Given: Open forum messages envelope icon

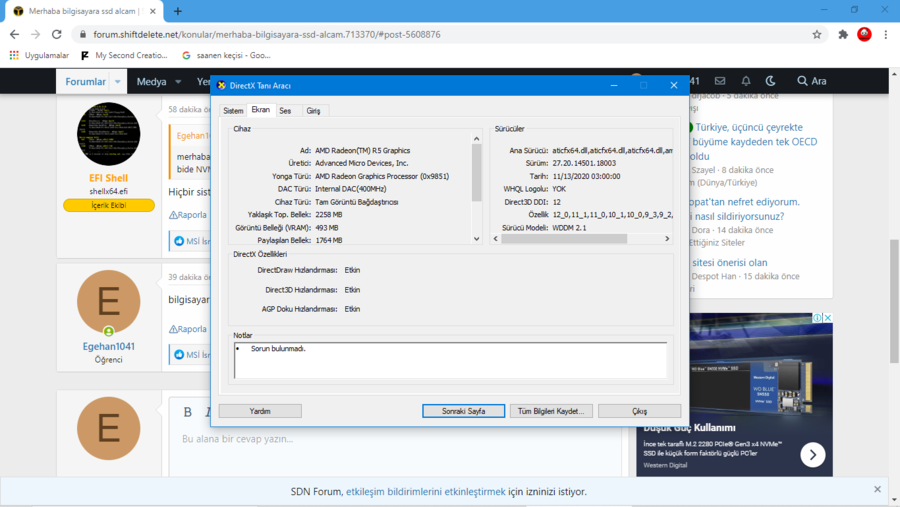Looking at the screenshot, I should [x=720, y=81].
